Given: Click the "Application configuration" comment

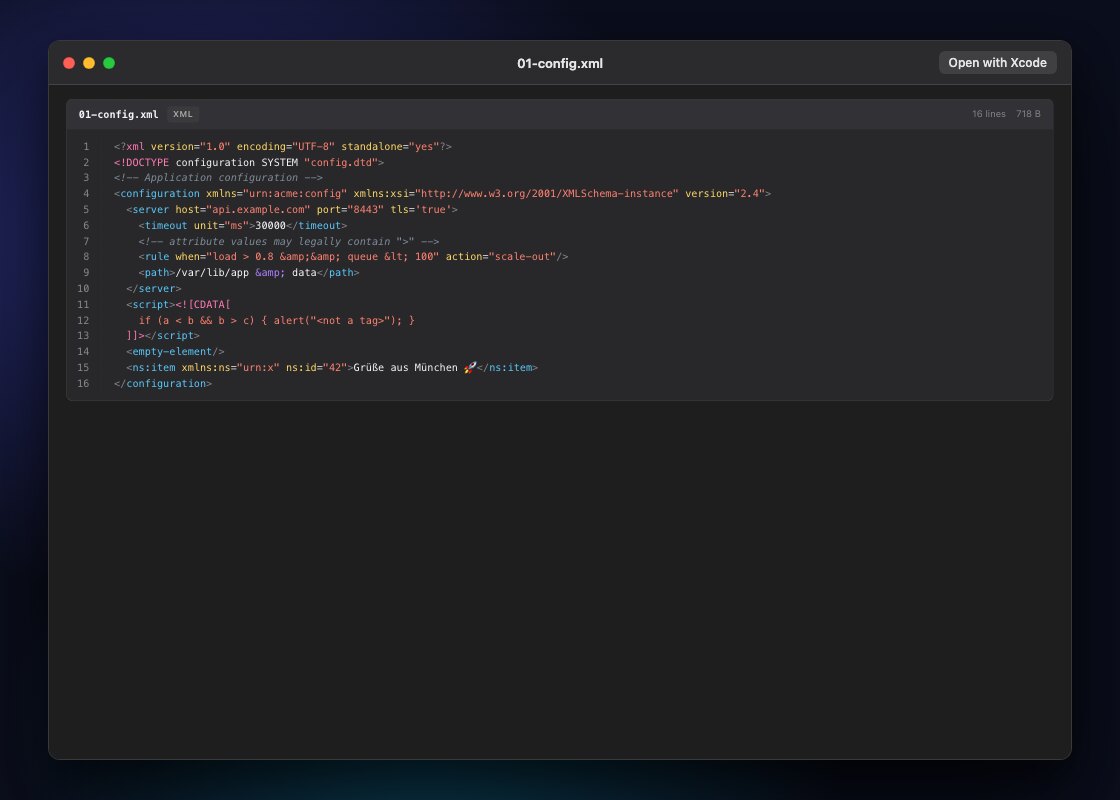Looking at the screenshot, I should [218, 178].
